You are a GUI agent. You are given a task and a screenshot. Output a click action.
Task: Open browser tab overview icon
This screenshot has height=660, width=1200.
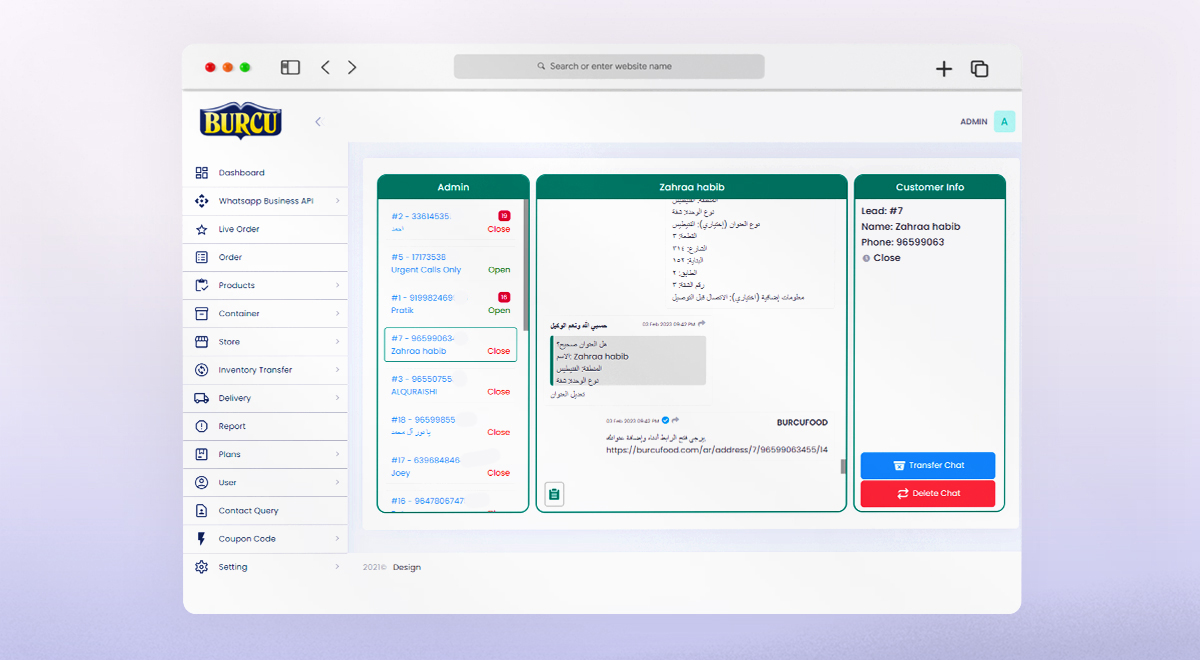point(979,68)
